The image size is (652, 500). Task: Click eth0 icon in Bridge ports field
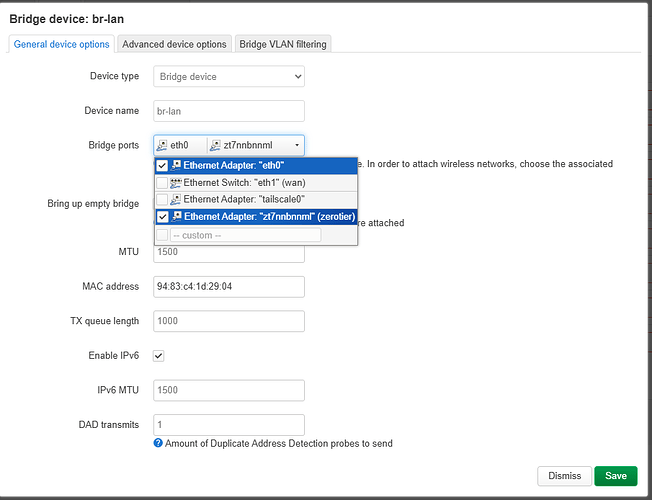click(x=162, y=145)
